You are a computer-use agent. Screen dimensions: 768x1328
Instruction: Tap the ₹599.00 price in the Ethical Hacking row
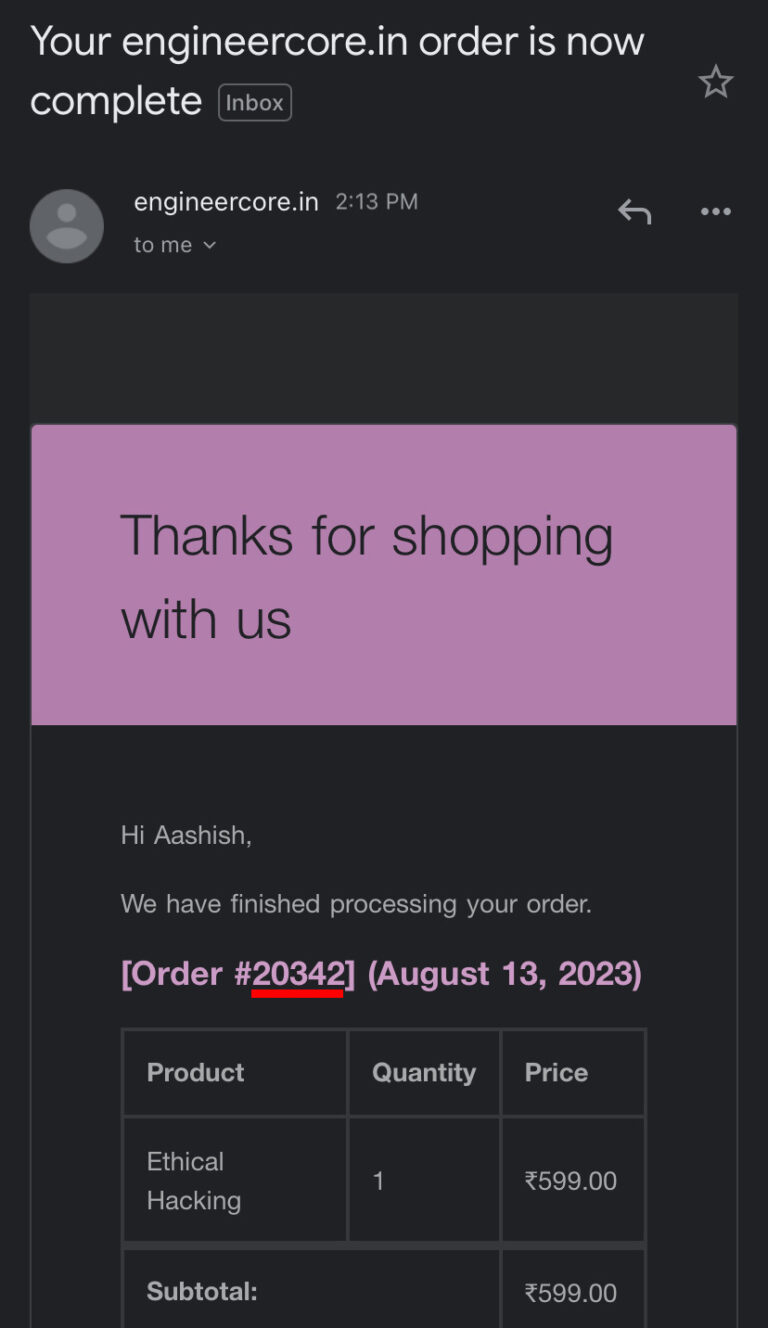coord(570,1181)
